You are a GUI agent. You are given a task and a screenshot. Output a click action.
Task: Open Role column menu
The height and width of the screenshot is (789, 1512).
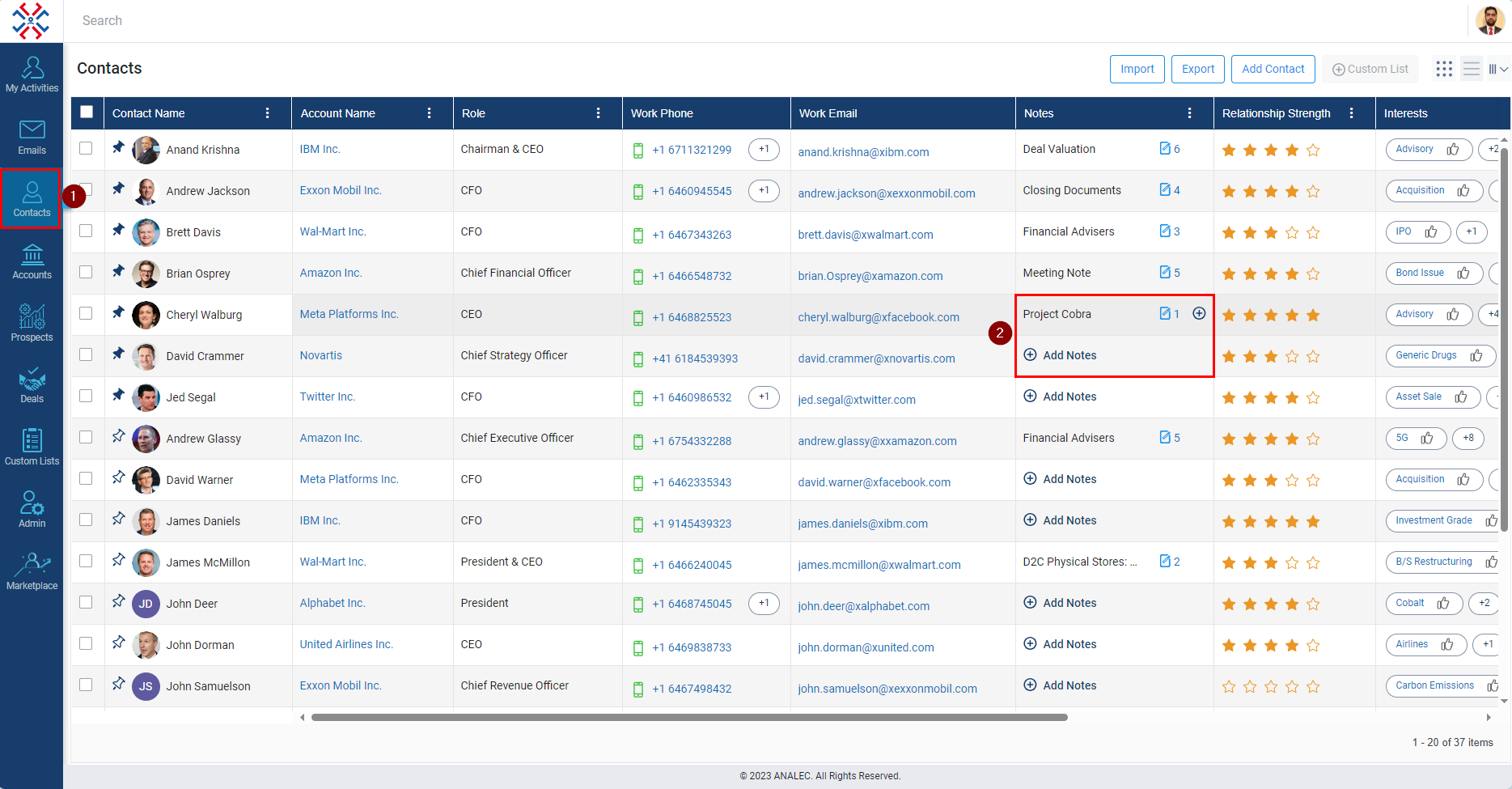[599, 113]
